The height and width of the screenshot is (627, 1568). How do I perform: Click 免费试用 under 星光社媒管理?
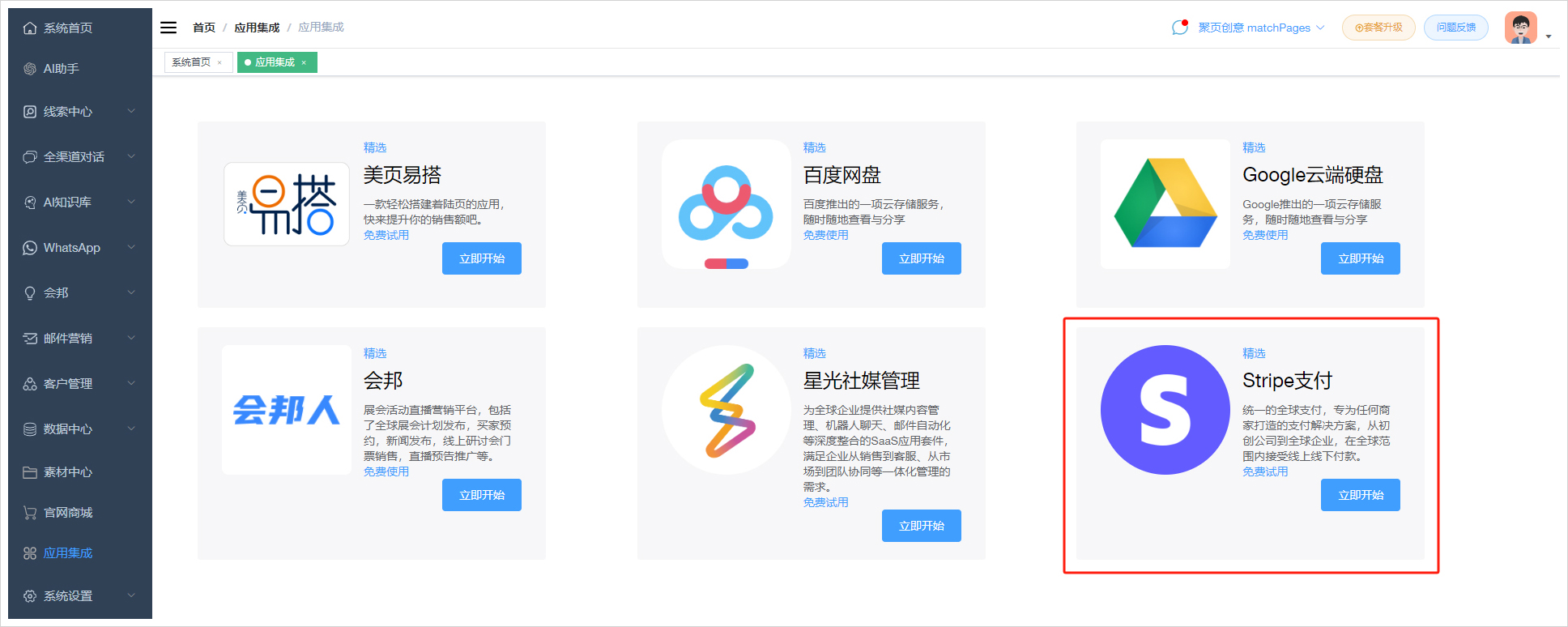coord(826,502)
